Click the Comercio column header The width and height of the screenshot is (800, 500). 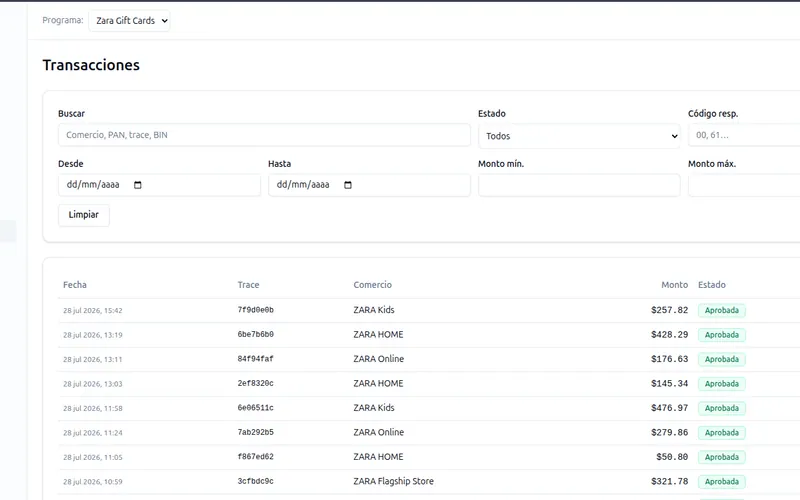(x=372, y=285)
